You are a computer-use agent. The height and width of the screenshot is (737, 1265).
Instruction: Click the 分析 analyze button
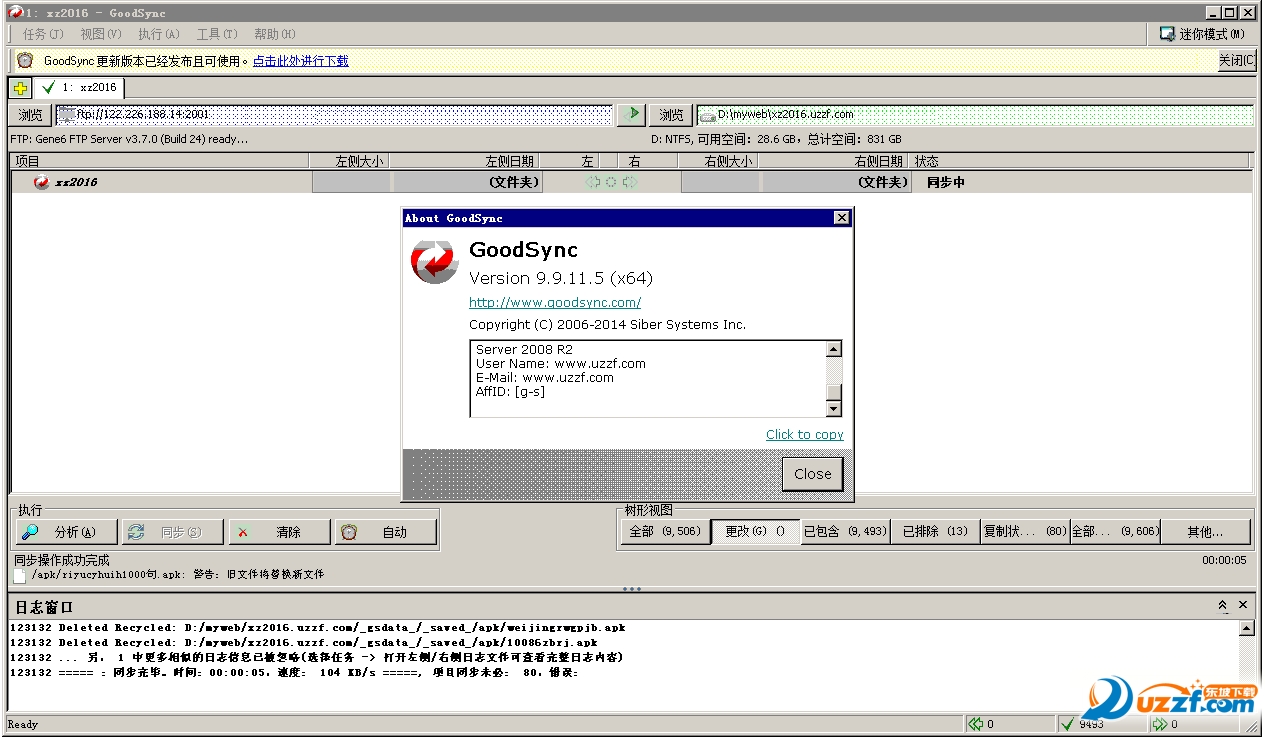[67, 532]
